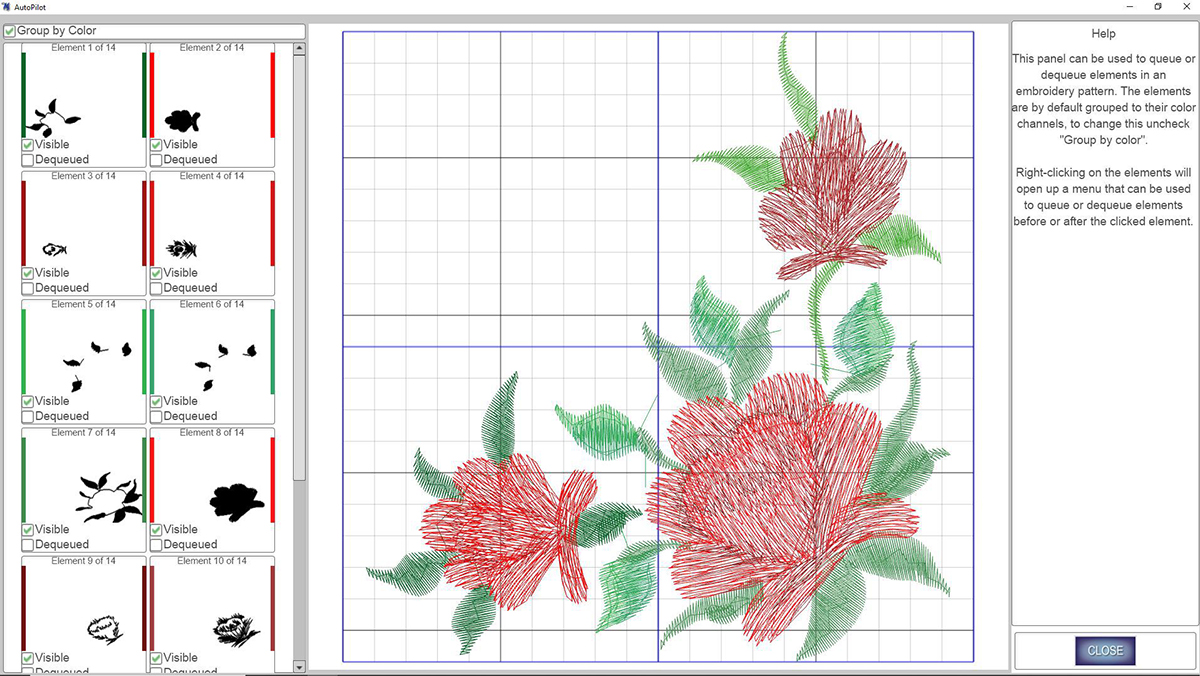Screen dimensions: 1200x676
Task: Uncheck the Group by Color checkbox
Action: click(x=10, y=31)
